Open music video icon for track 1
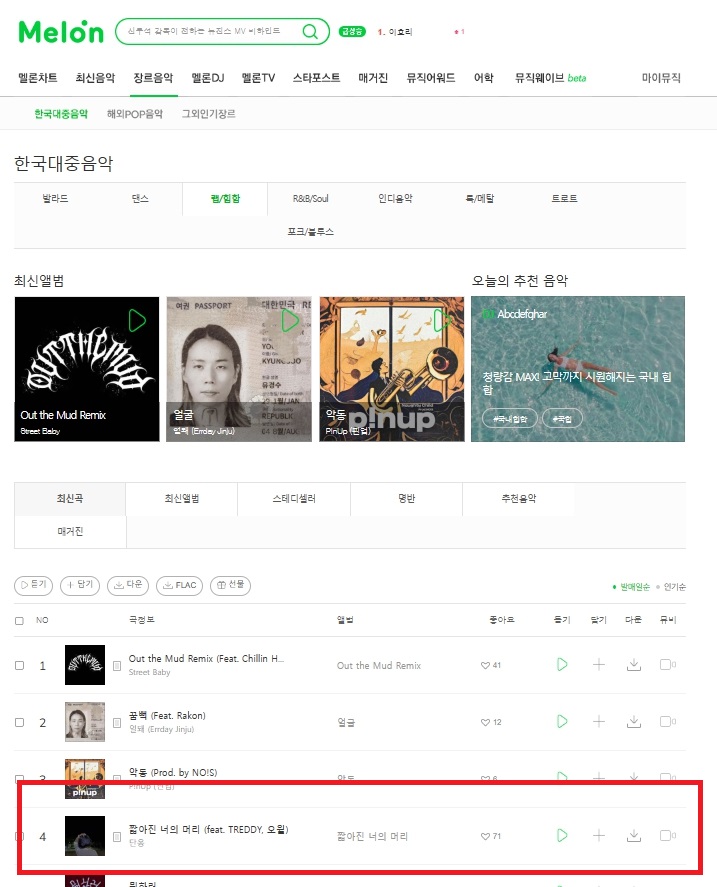The image size is (717, 887). pyautogui.click(x=668, y=665)
